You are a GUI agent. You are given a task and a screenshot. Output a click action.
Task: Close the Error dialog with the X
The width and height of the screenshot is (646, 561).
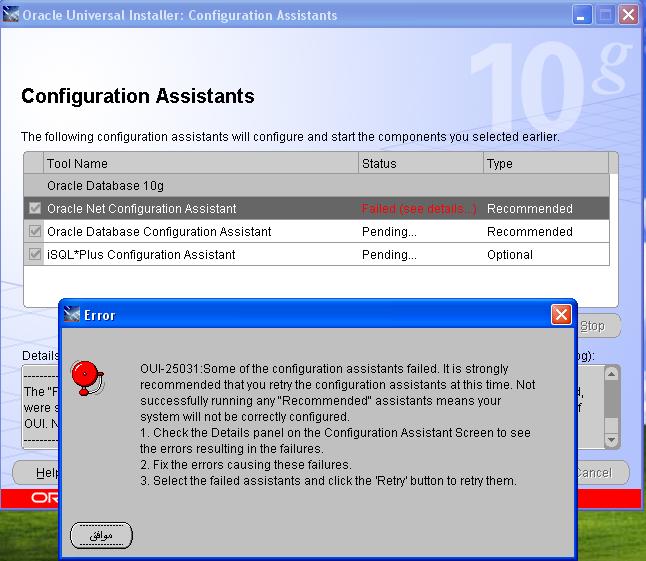(x=561, y=315)
